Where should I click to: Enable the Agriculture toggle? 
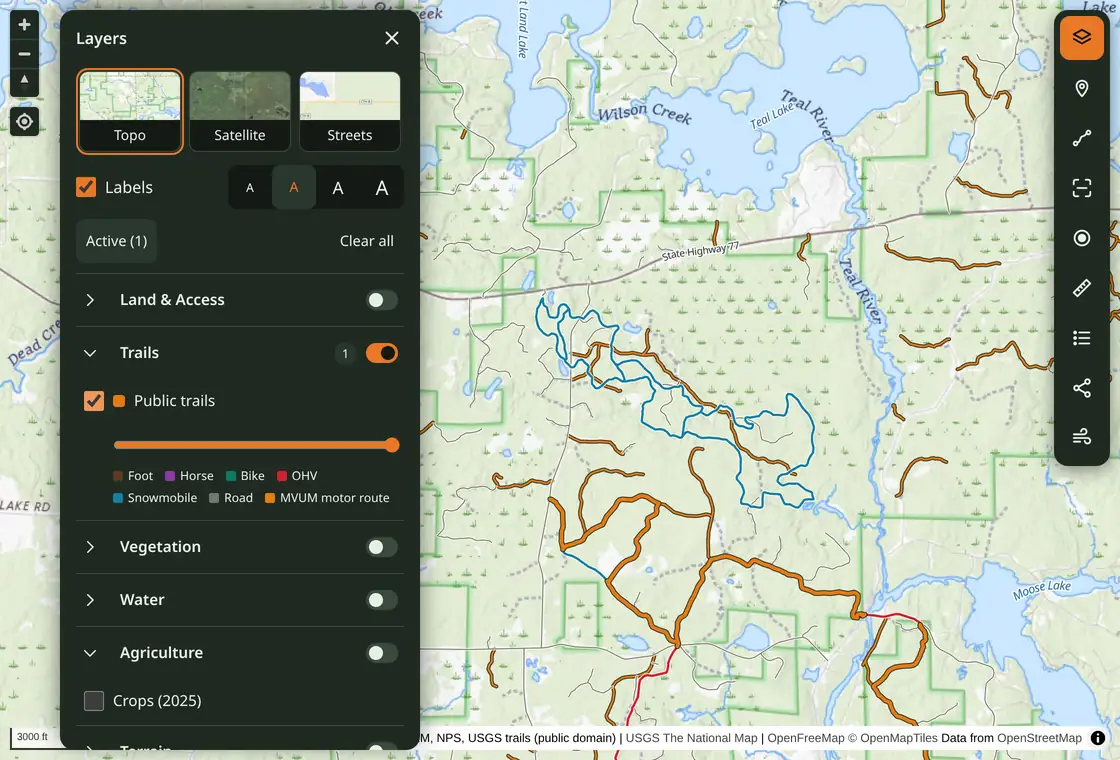381,653
